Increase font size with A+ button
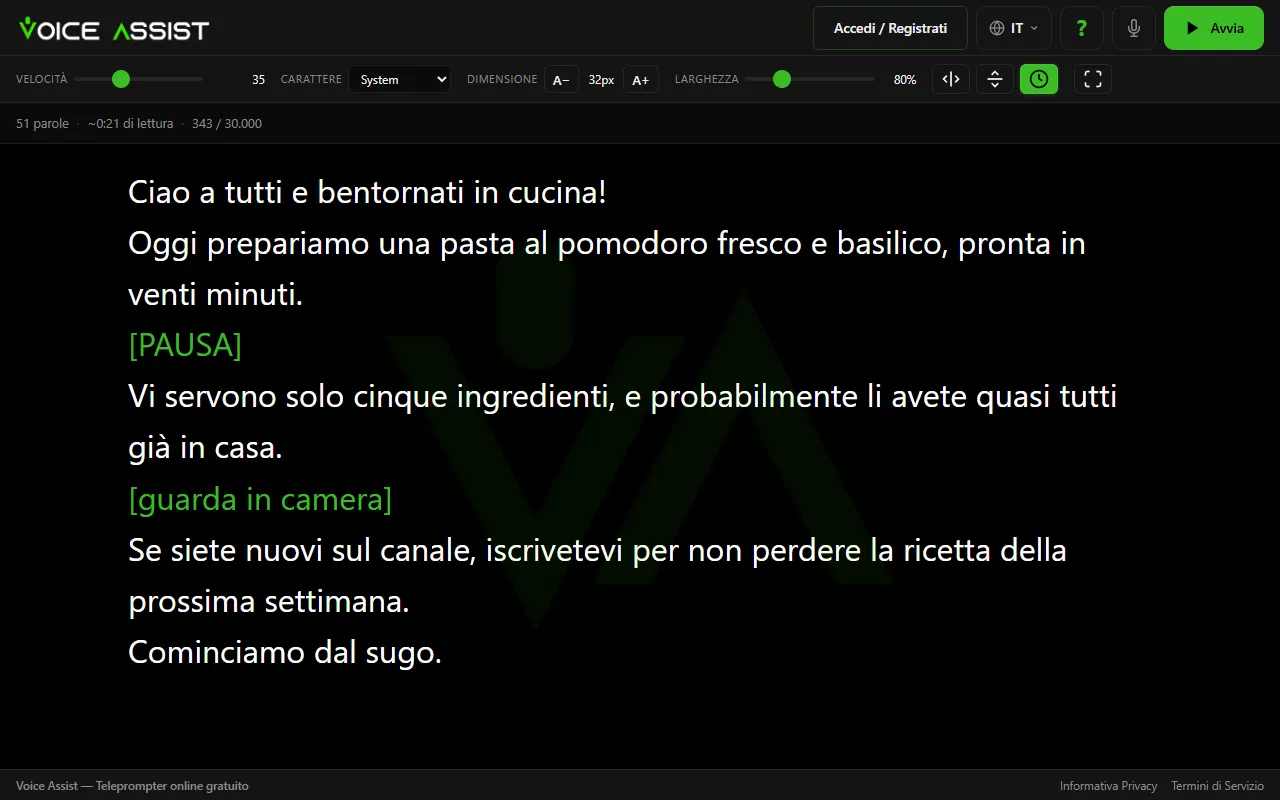 [641, 79]
